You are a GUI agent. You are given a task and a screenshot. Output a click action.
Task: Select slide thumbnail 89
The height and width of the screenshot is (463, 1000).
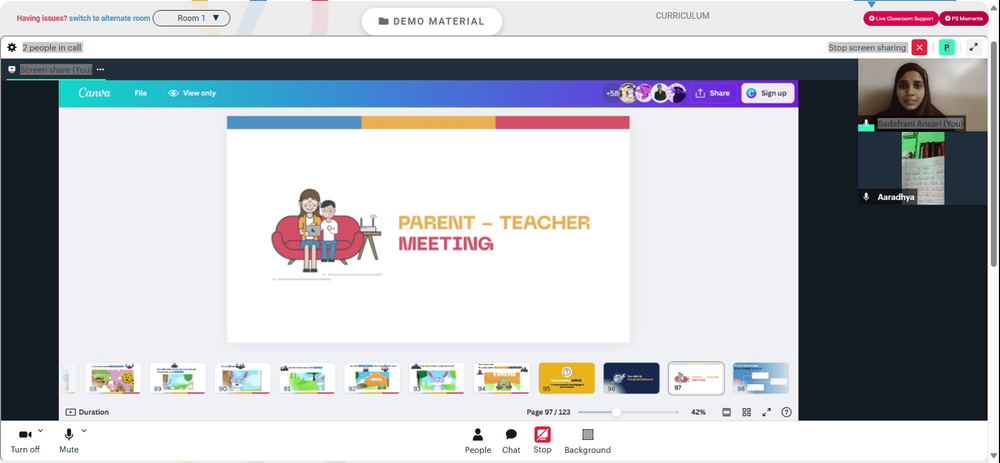178,378
